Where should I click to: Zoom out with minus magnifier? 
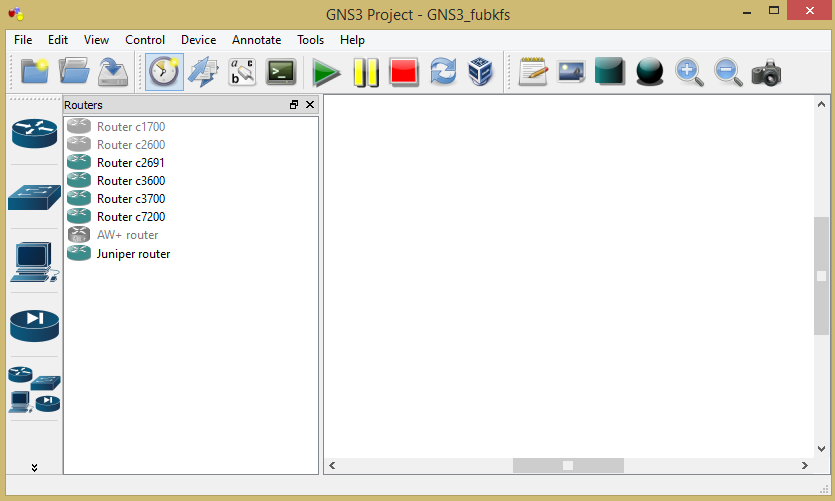[728, 72]
